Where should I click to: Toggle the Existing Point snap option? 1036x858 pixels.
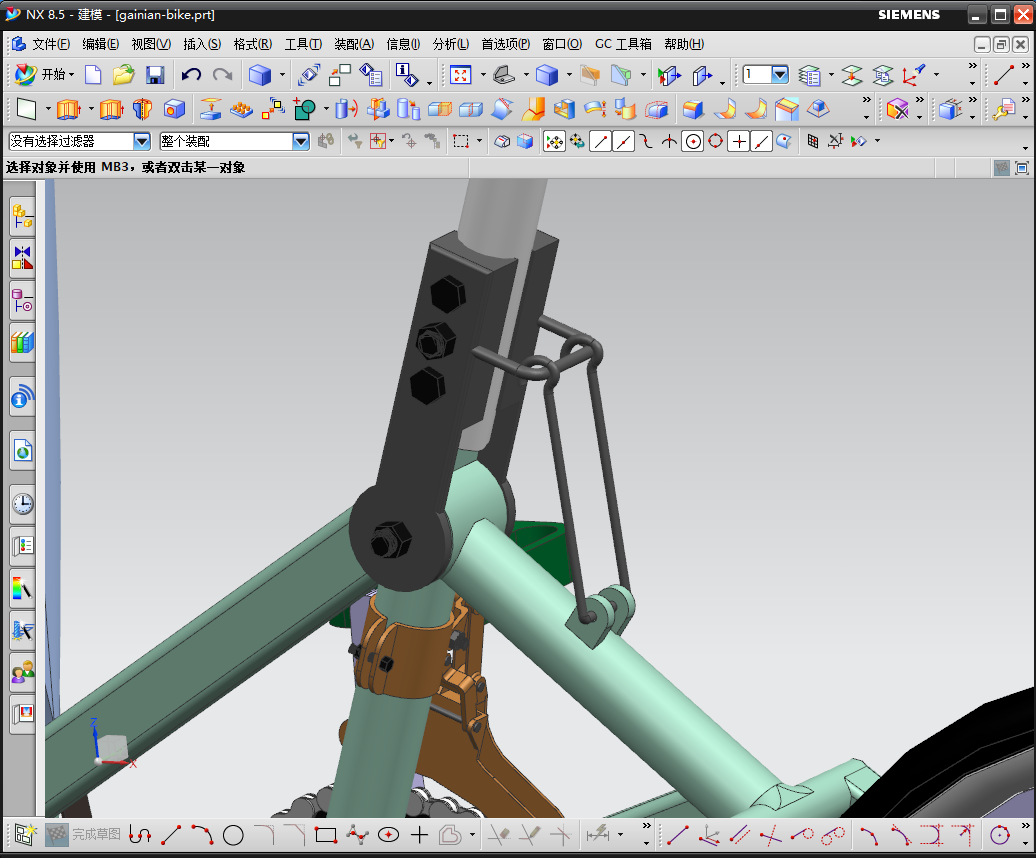coord(739,141)
